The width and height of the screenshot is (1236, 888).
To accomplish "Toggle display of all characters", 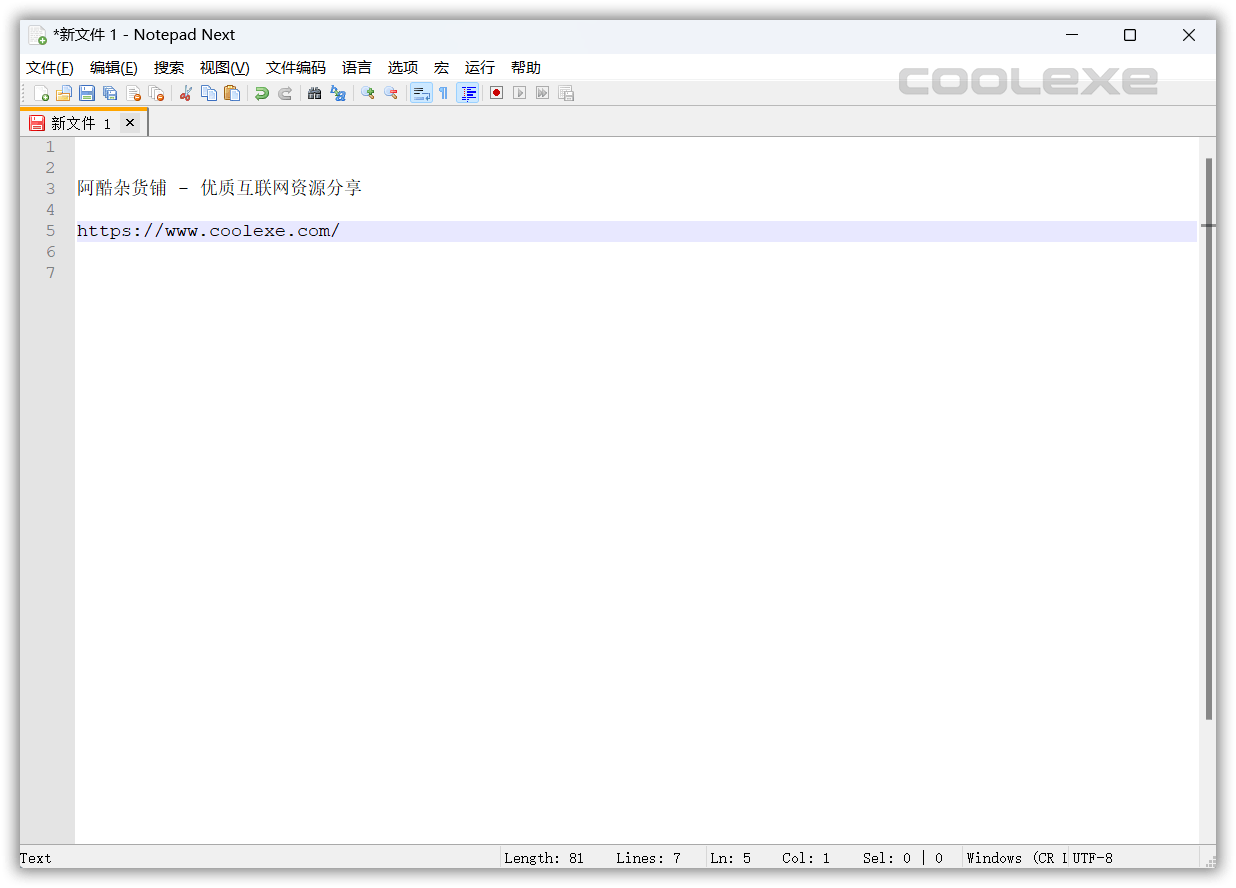I will (x=443, y=93).
